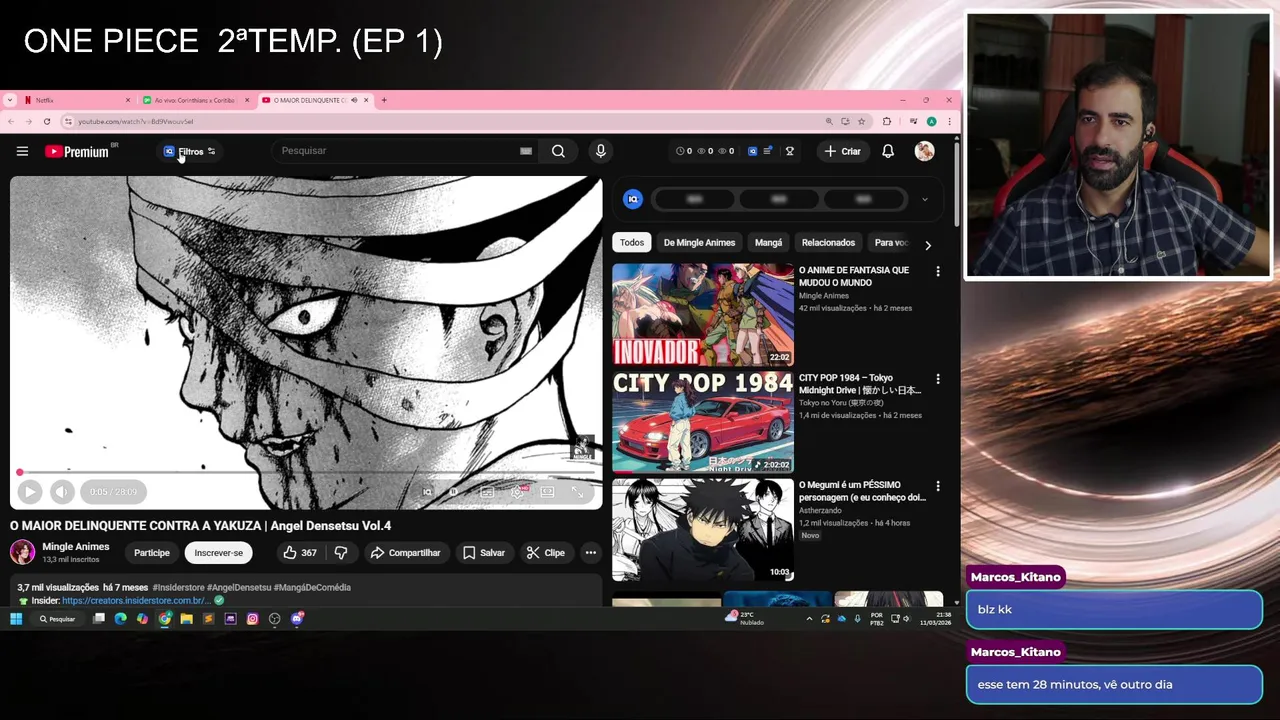1280x720 pixels.
Task: Bookmark this page with the star
Action: pos(861,121)
